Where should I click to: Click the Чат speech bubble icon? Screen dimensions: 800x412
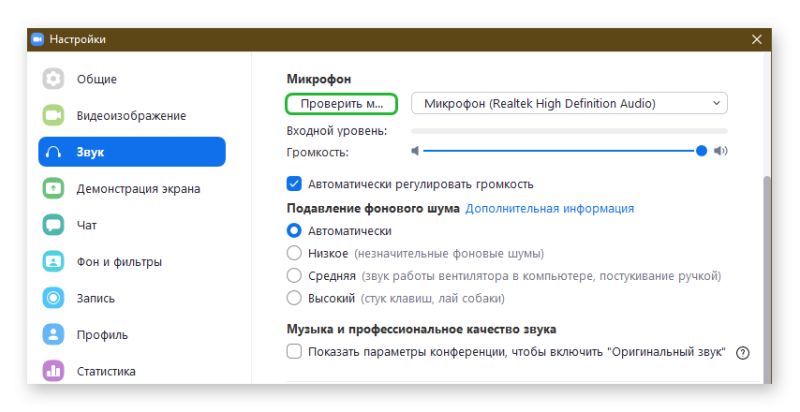click(53, 225)
